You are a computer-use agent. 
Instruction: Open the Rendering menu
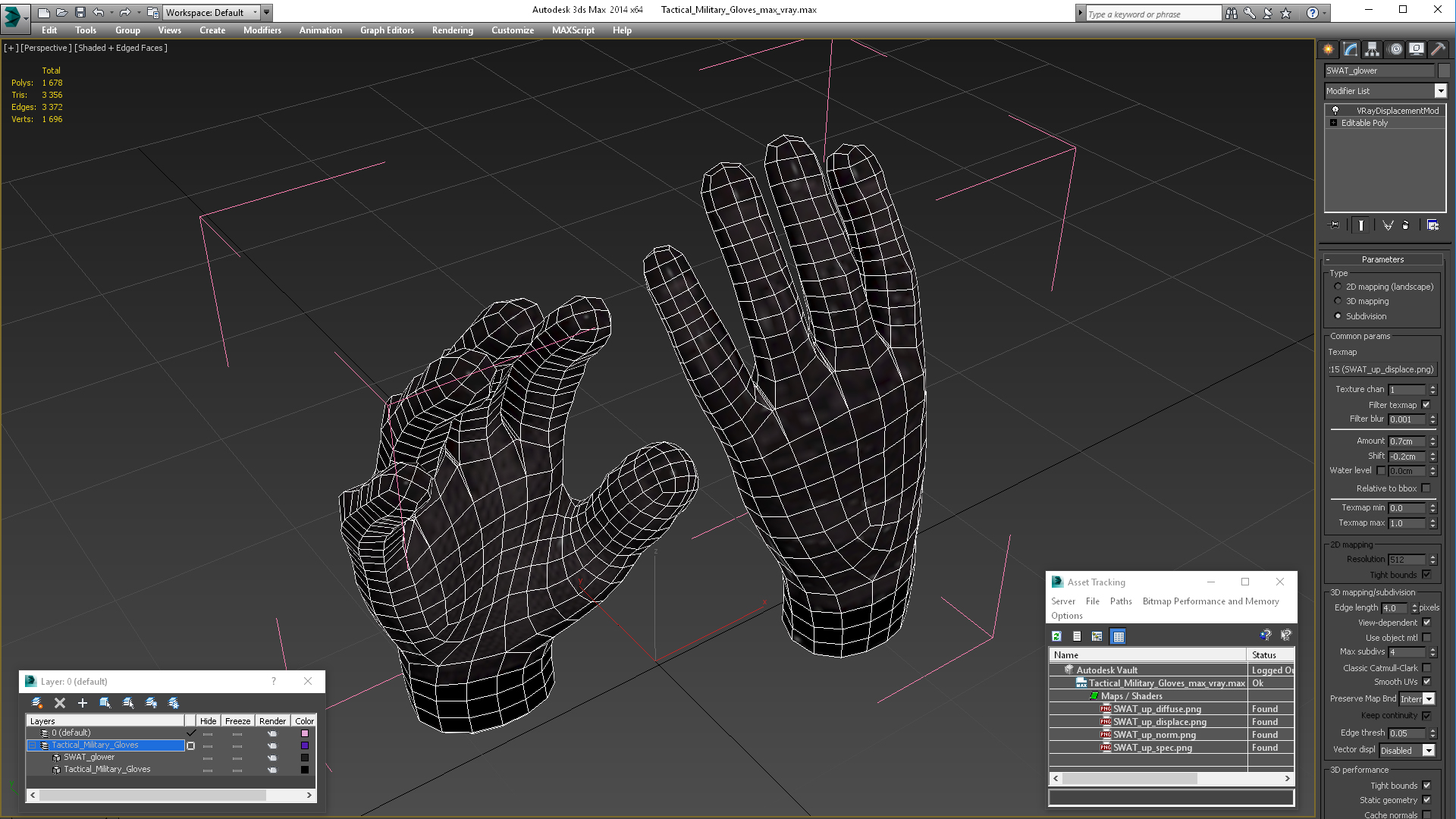coord(452,30)
